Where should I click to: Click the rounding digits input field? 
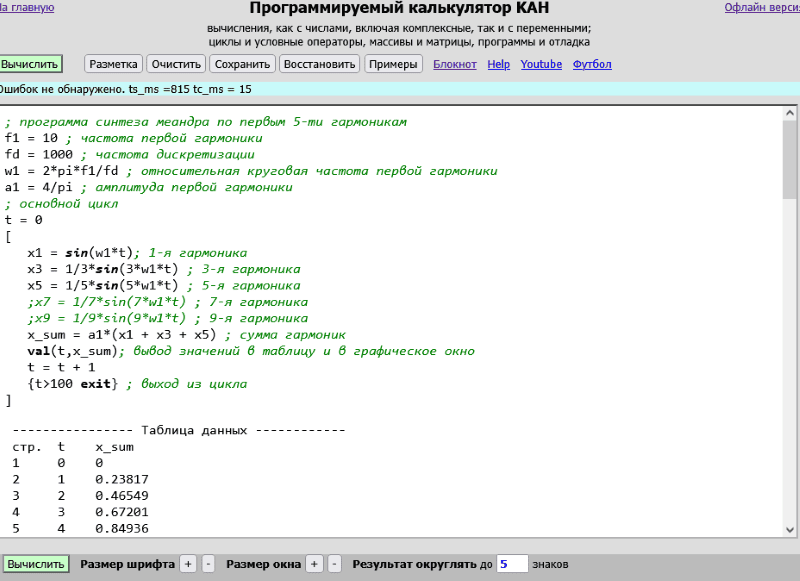511,564
